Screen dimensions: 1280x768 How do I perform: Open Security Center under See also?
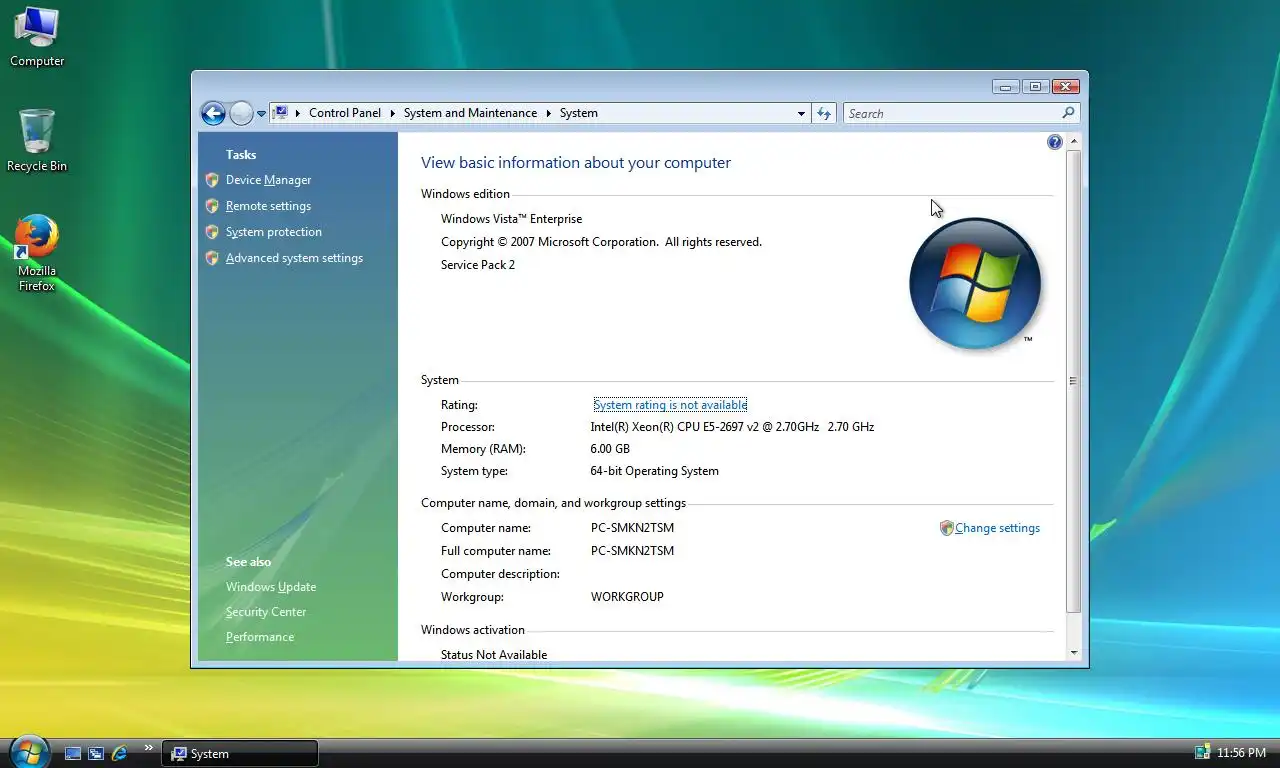[266, 612]
